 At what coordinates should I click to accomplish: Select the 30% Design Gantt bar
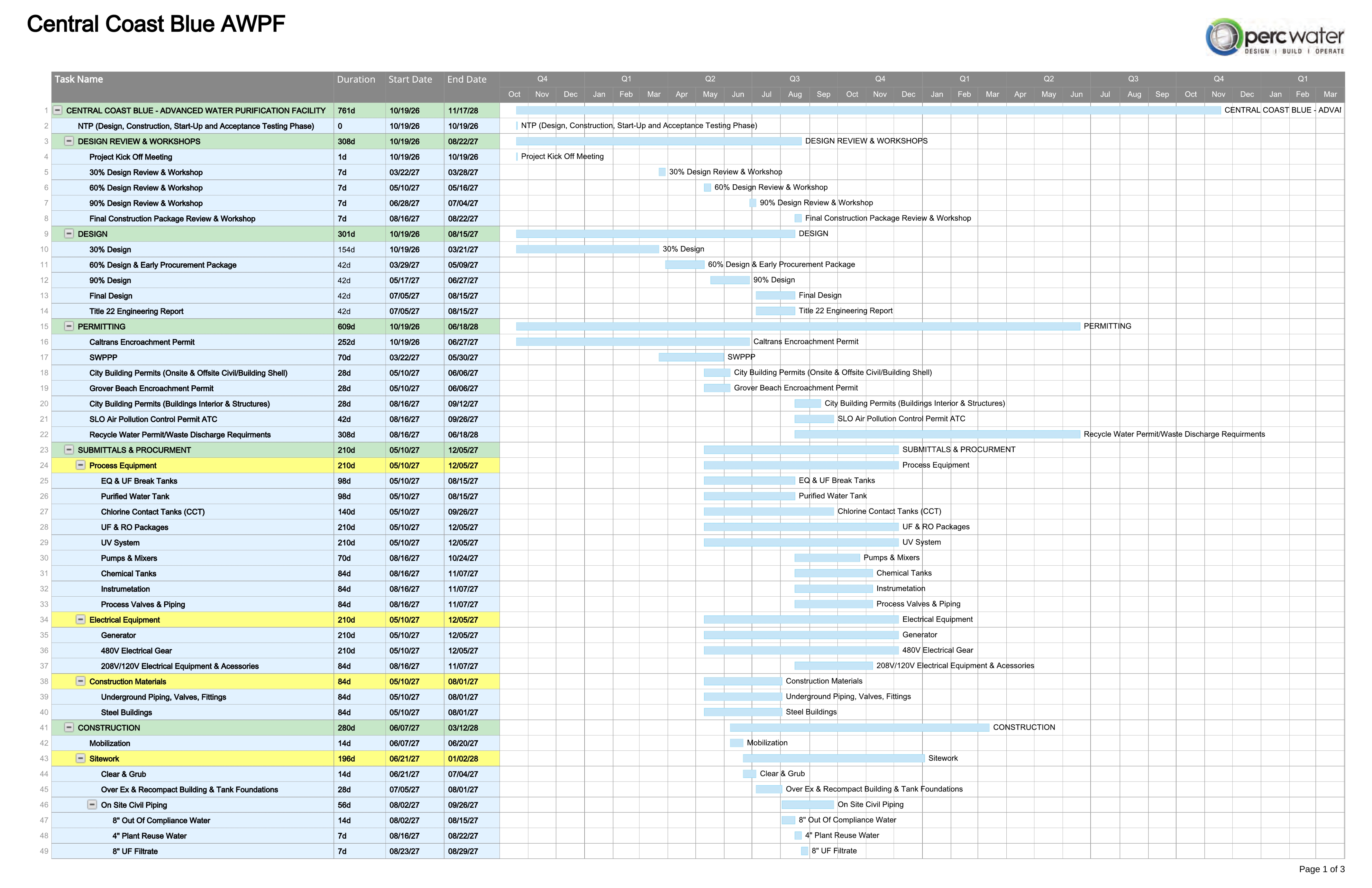[x=587, y=249]
